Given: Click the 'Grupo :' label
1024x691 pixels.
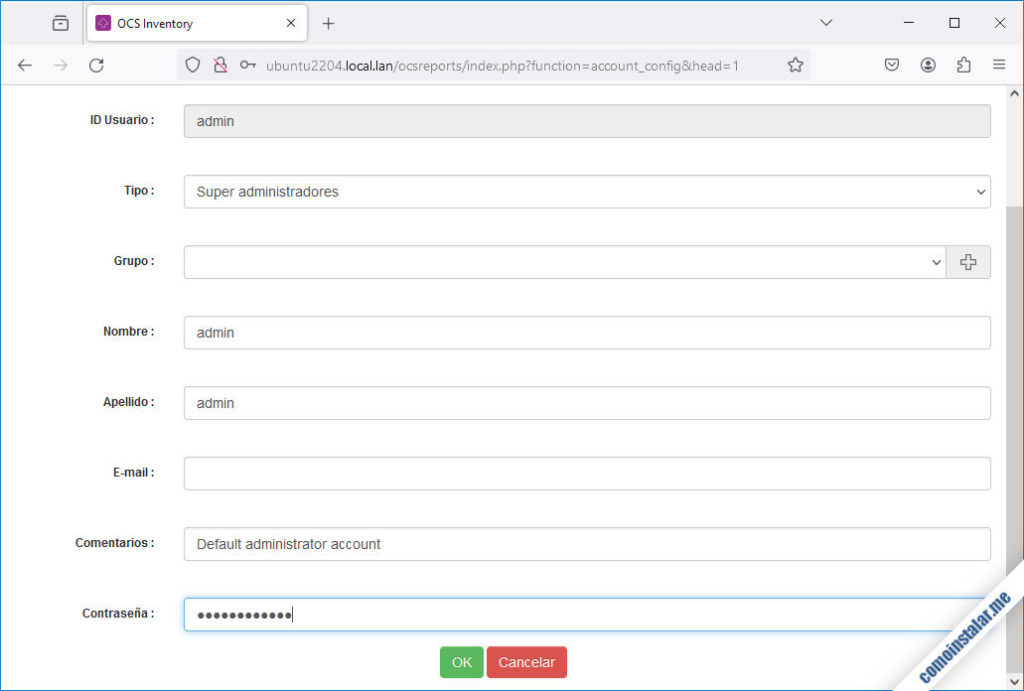Looking at the screenshot, I should tap(134, 261).
